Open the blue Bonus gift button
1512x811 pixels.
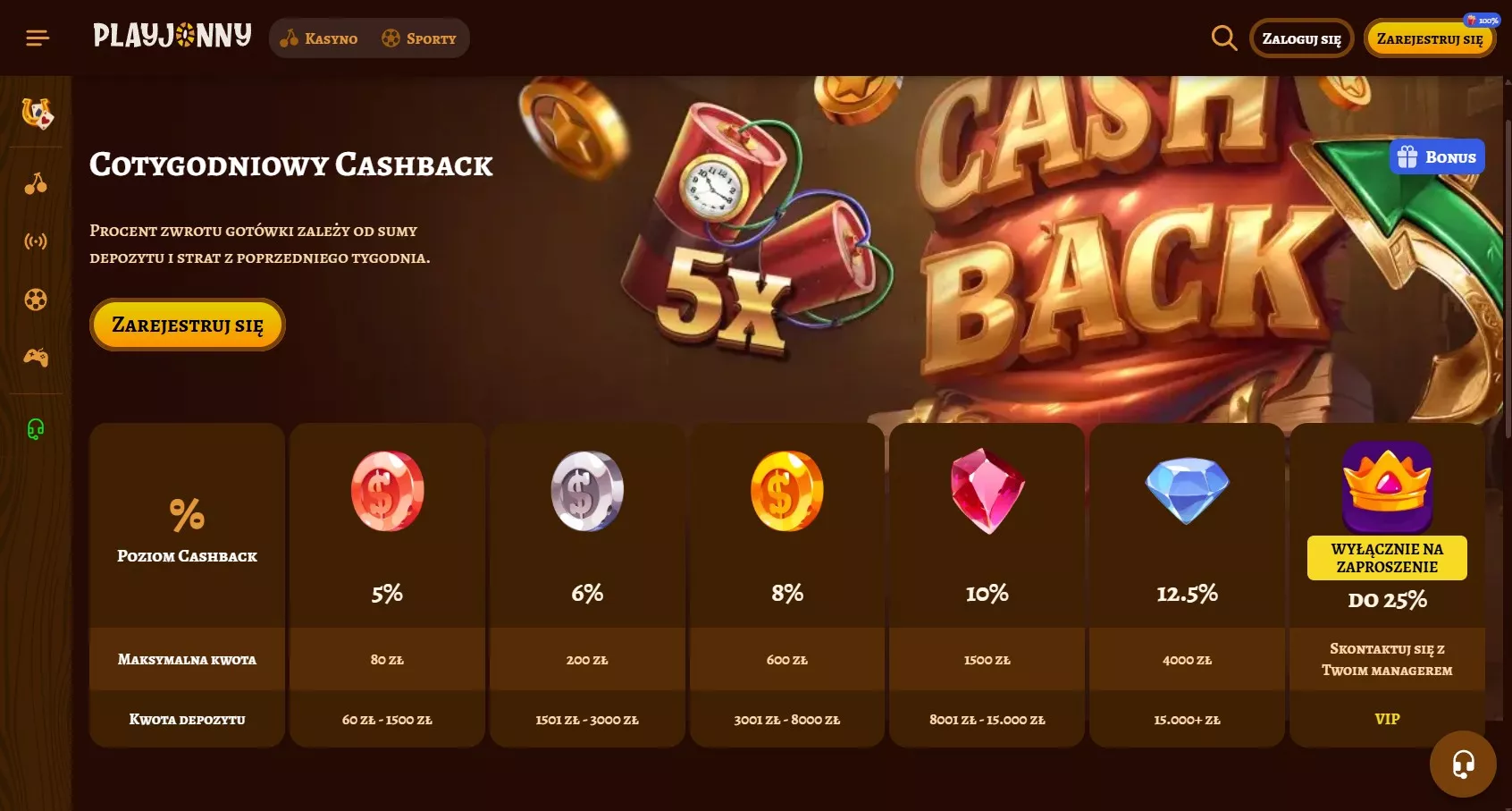1437,156
